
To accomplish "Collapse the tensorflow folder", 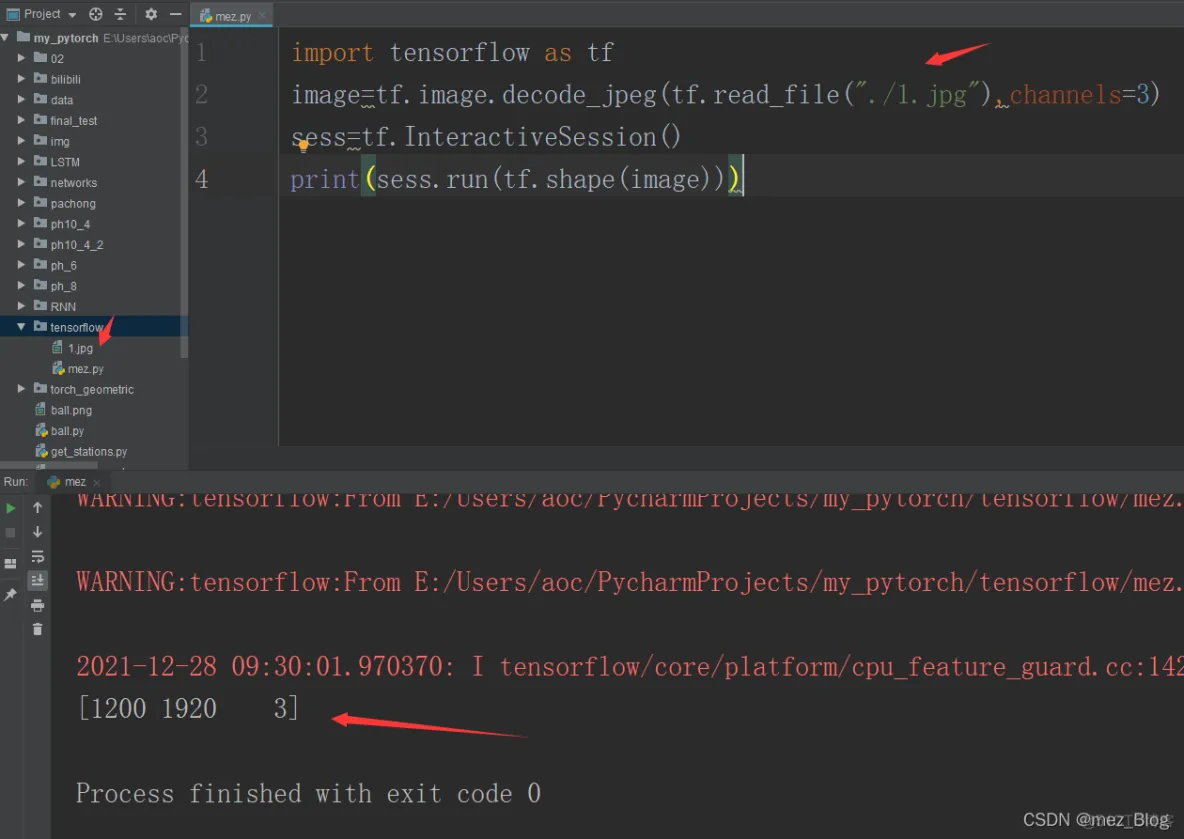I will point(21,326).
